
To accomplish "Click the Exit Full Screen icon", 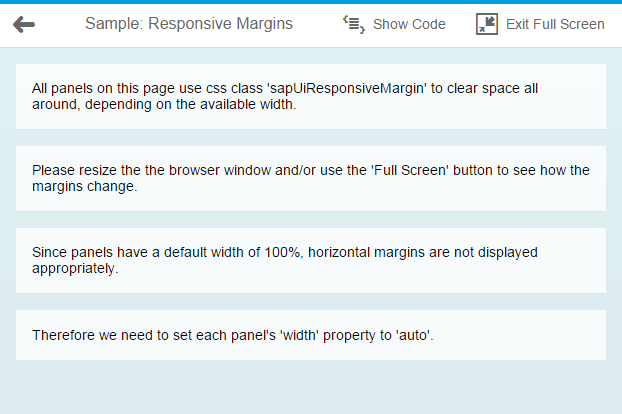I will click(x=487, y=24).
